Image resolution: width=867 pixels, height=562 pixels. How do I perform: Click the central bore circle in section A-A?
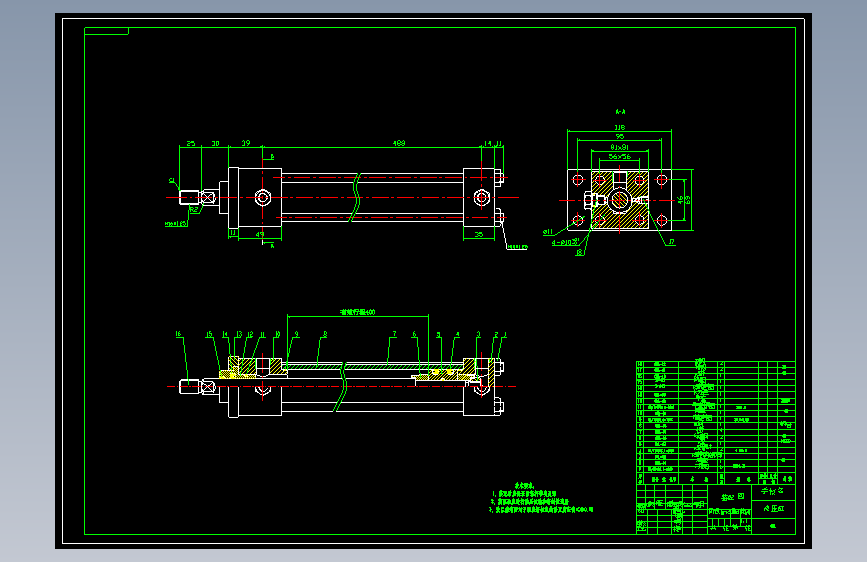pyautogui.click(x=619, y=200)
